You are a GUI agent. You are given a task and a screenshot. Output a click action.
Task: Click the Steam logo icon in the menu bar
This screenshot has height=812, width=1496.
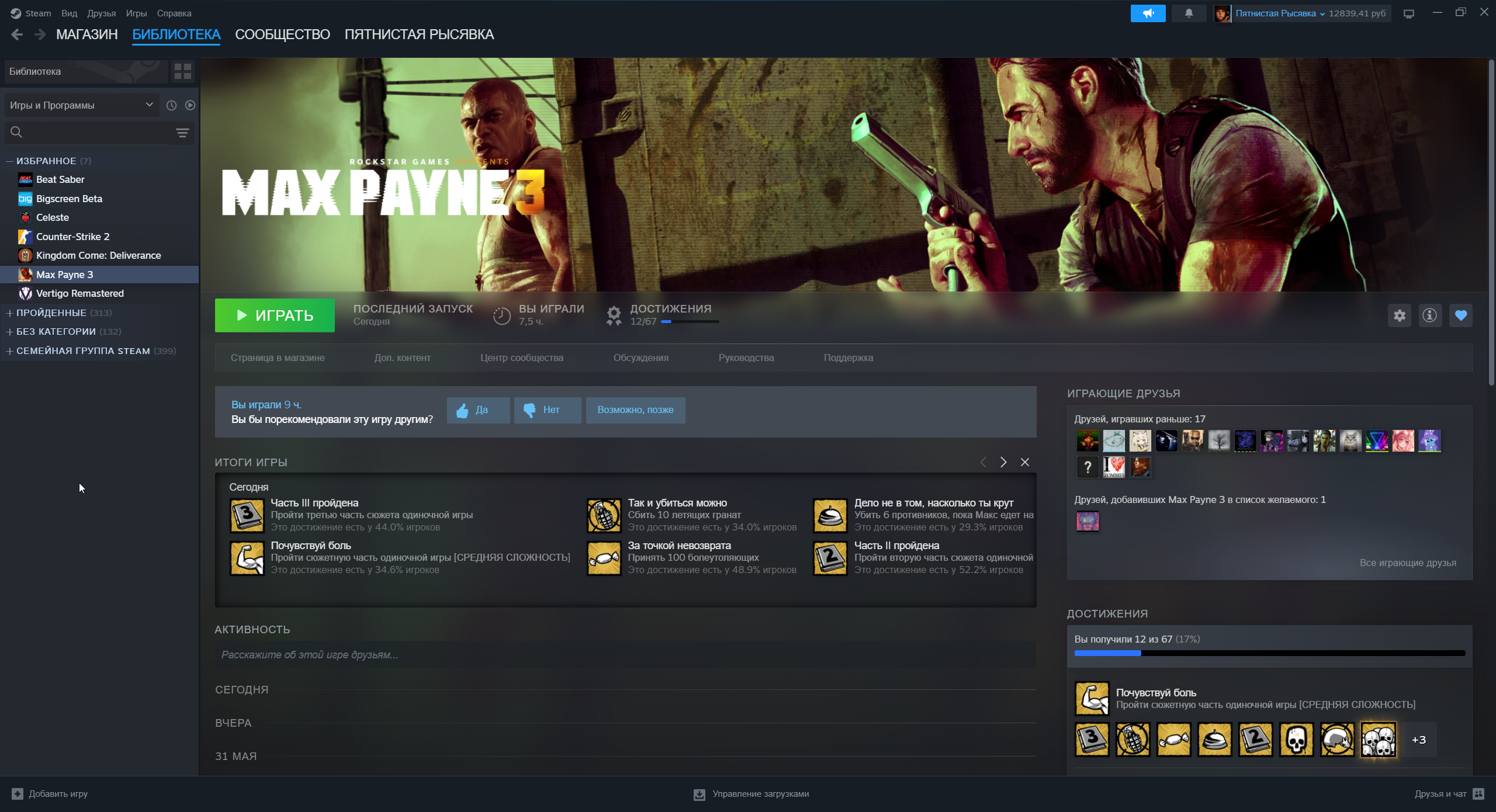(16, 13)
